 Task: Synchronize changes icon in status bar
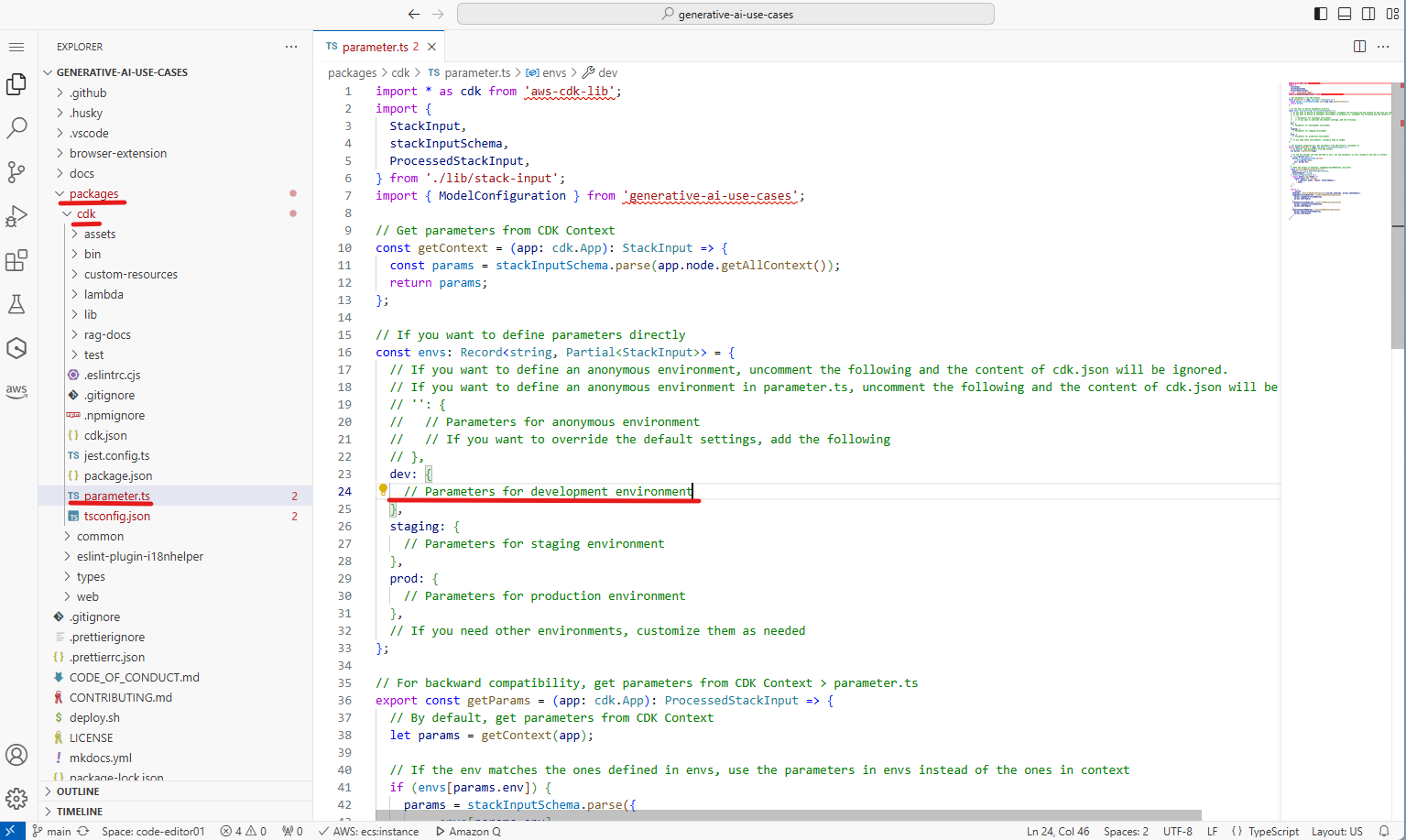point(83,831)
